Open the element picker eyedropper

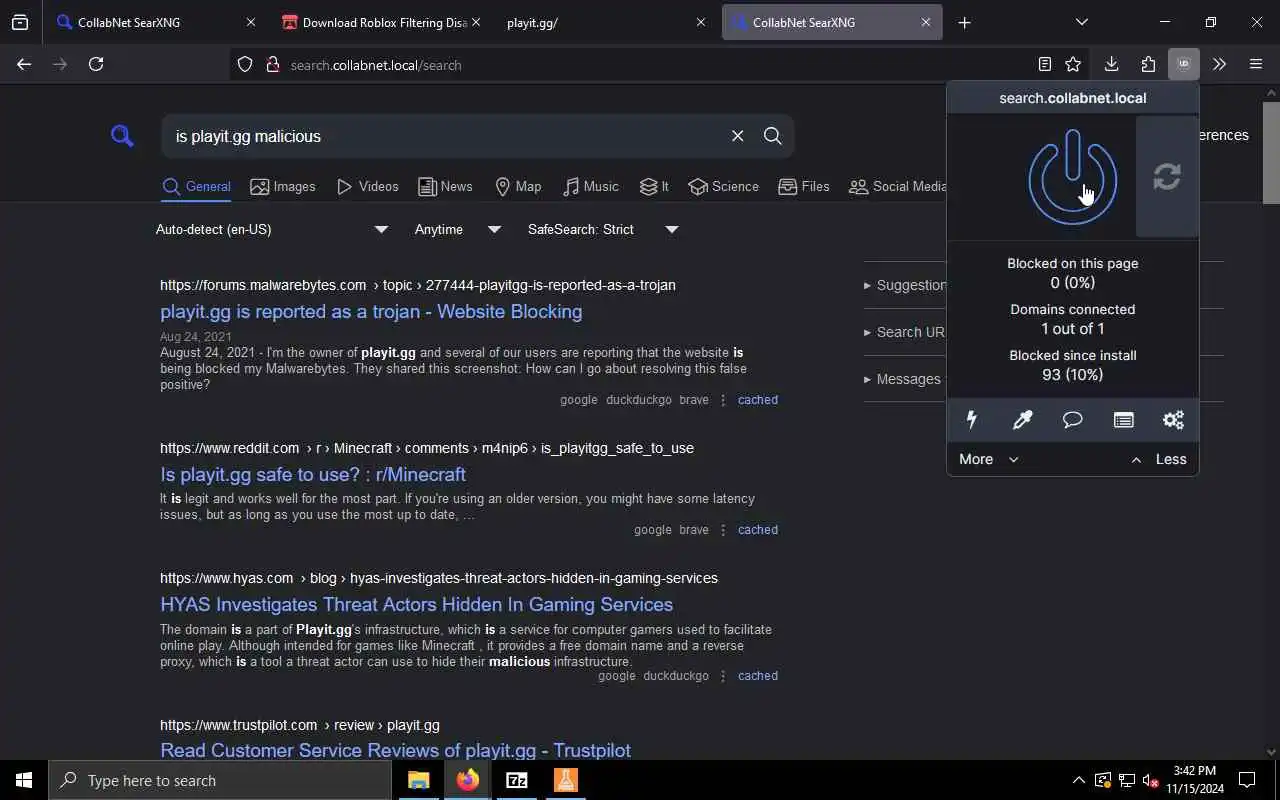point(1022,420)
